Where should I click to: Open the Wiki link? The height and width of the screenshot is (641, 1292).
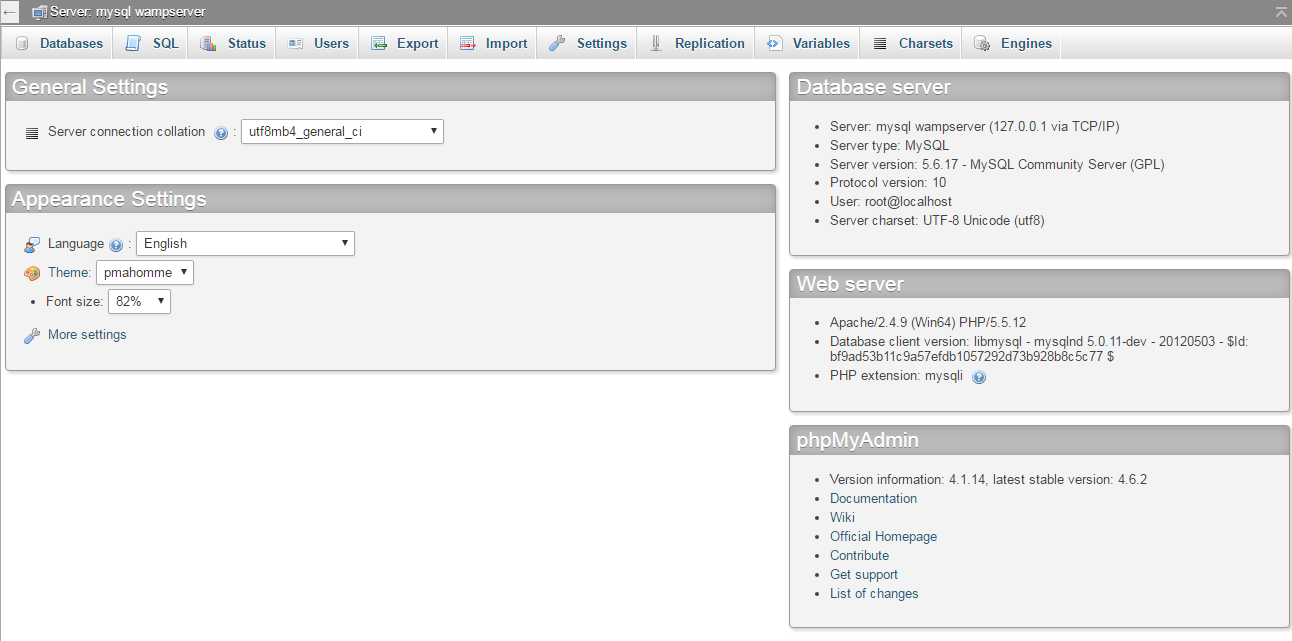point(842,517)
